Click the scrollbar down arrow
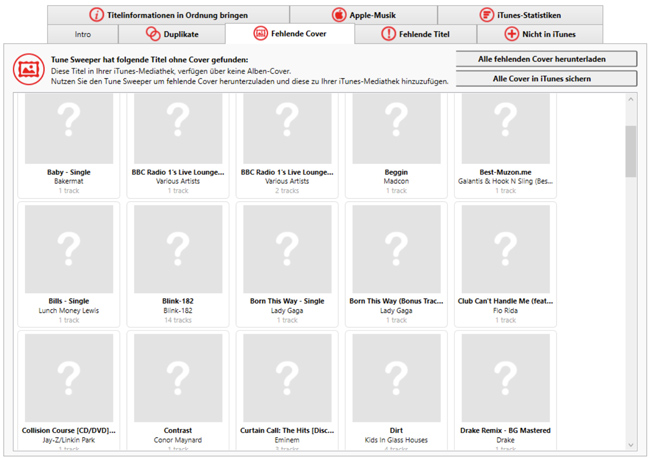The width and height of the screenshot is (650, 458). (x=631, y=445)
